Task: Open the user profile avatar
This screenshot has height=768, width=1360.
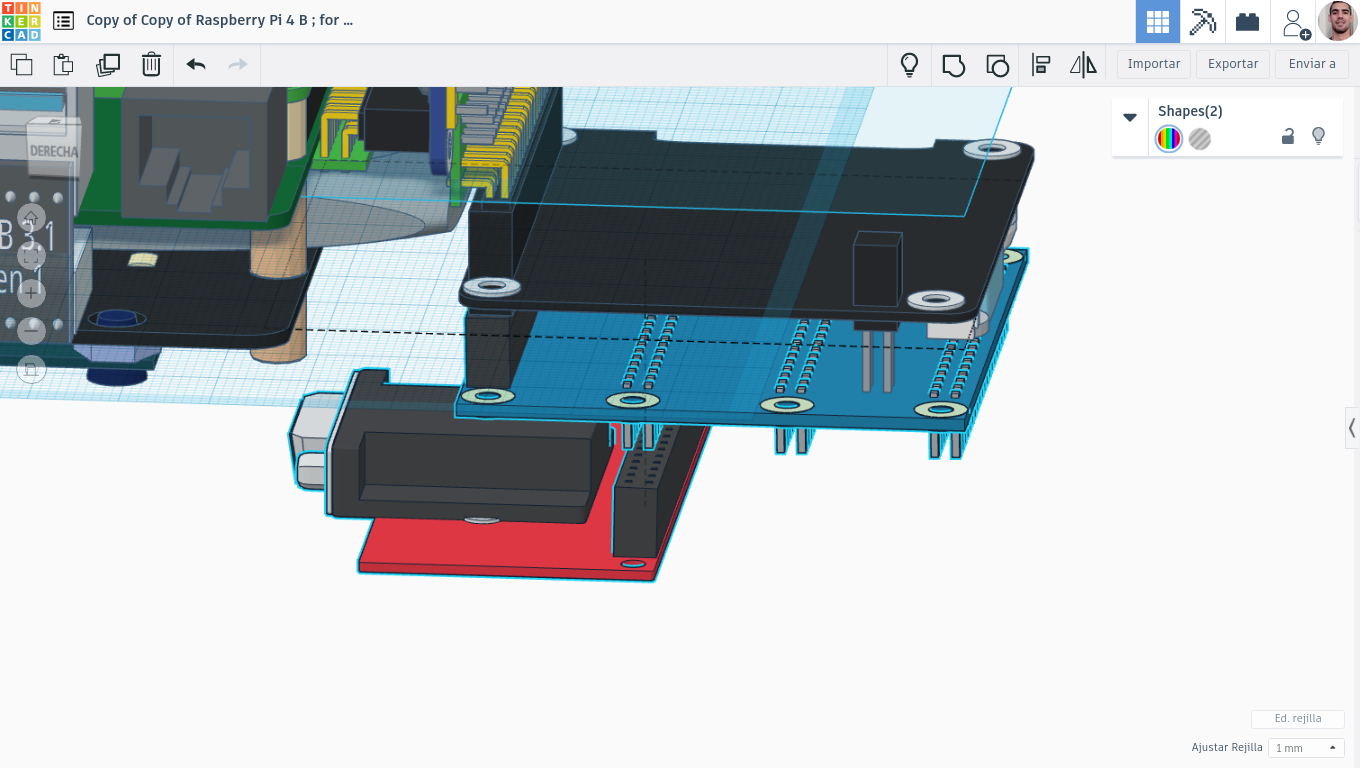Action: [1337, 21]
